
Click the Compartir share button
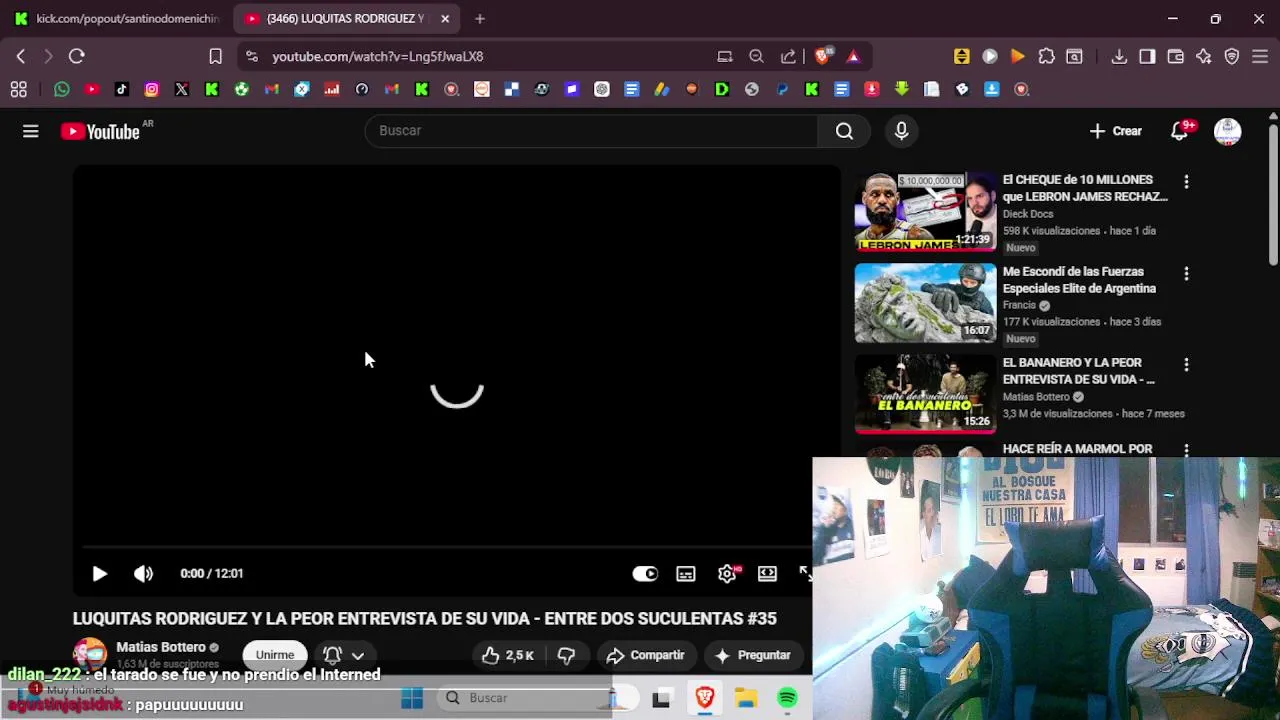pyautogui.click(x=645, y=655)
